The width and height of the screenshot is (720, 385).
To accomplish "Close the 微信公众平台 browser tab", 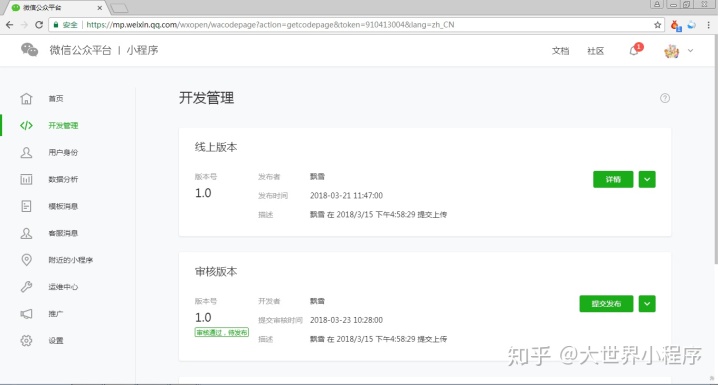I will (x=100, y=8).
